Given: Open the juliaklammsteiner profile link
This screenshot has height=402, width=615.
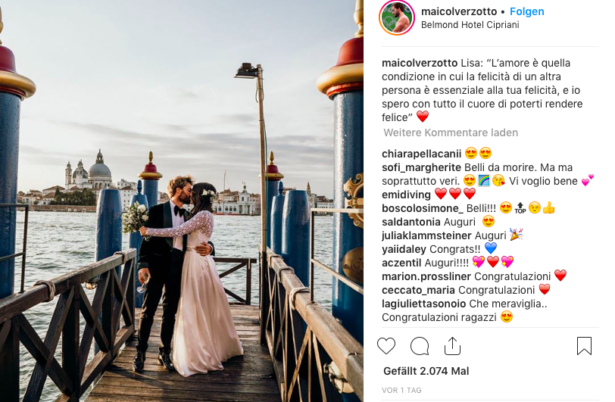Looking at the screenshot, I should (x=426, y=236).
